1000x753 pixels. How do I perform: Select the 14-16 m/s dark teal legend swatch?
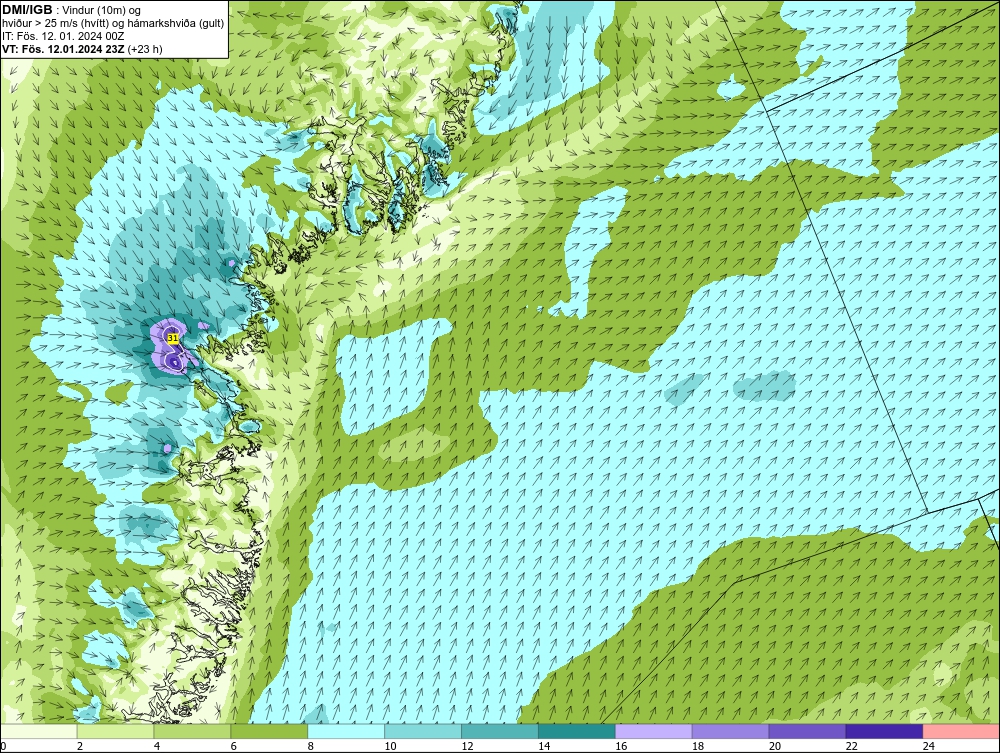[577, 731]
